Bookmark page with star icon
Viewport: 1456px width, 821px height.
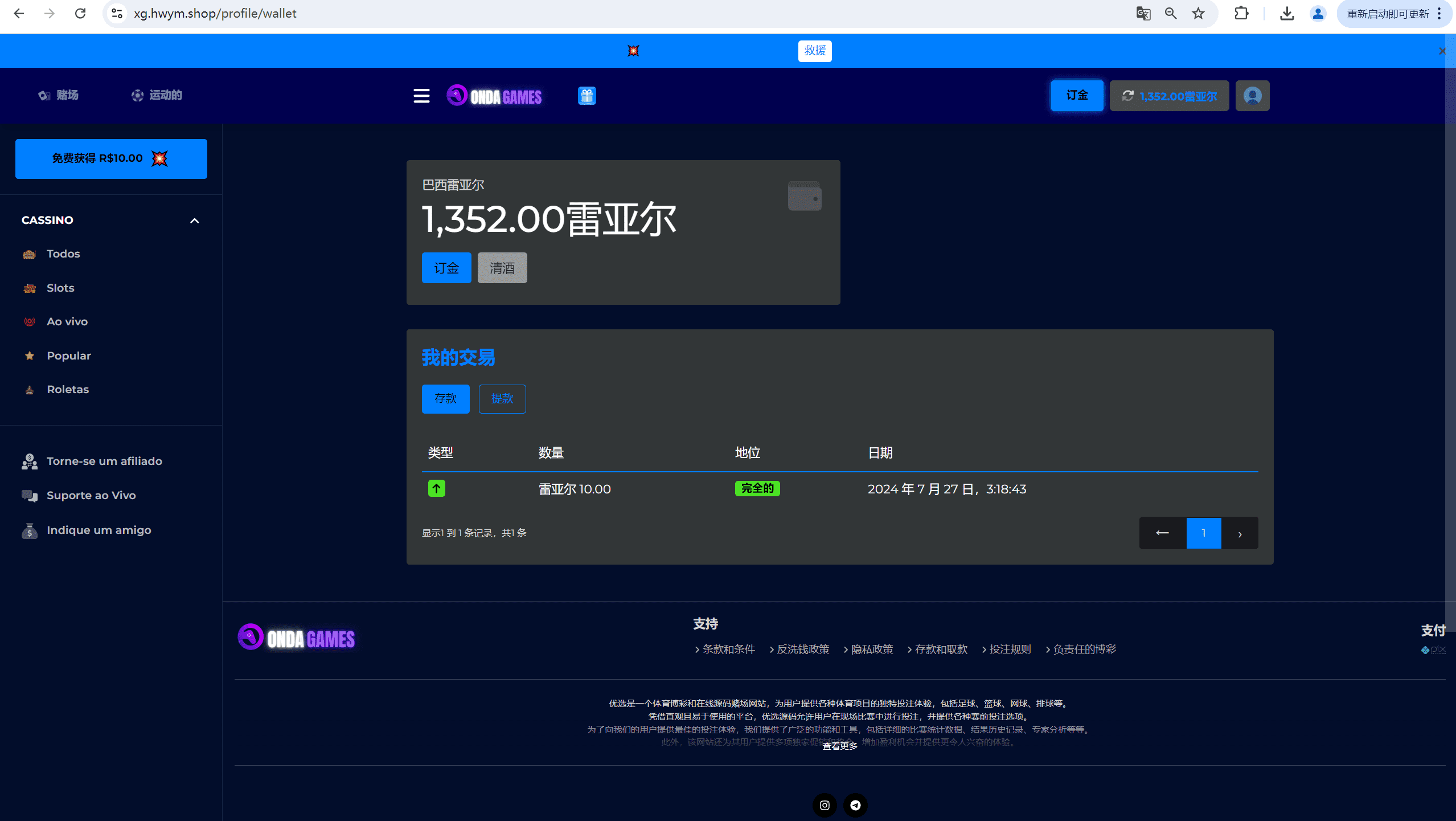[x=1198, y=14]
